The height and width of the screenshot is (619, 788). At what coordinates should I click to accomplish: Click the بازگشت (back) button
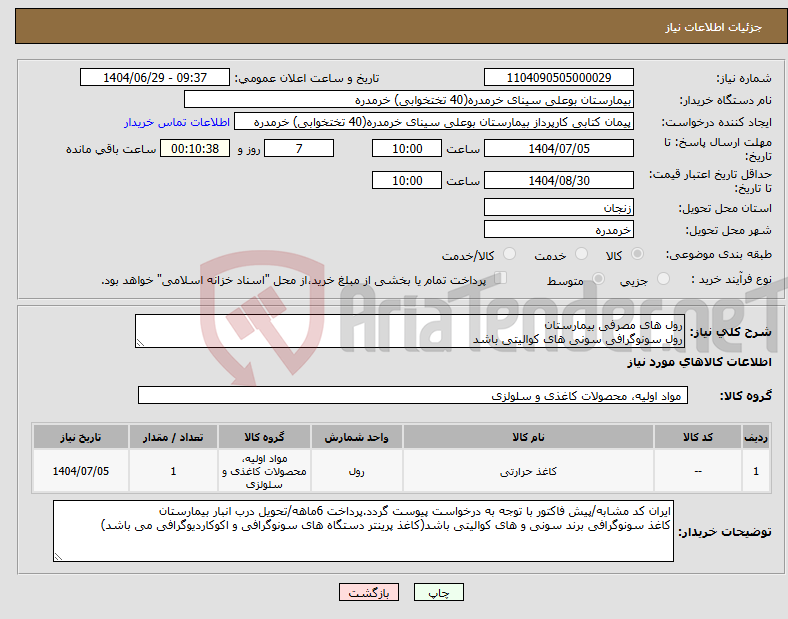(369, 592)
